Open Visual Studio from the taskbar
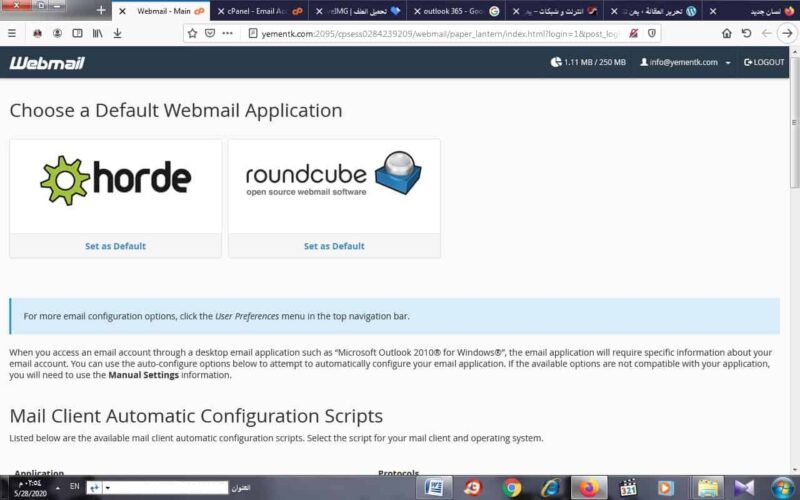Viewport: 800px width, 500px height. [744, 488]
